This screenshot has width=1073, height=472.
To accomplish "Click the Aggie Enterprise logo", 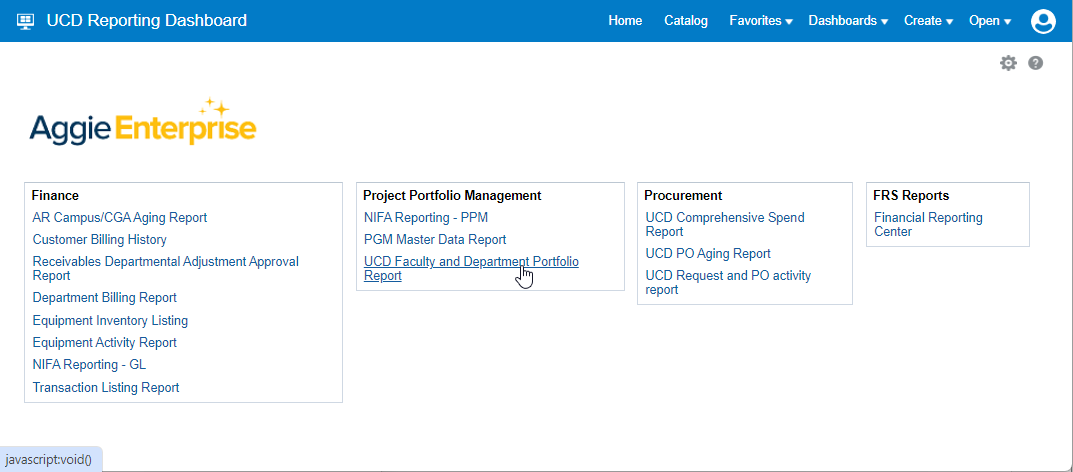I will (x=143, y=124).
